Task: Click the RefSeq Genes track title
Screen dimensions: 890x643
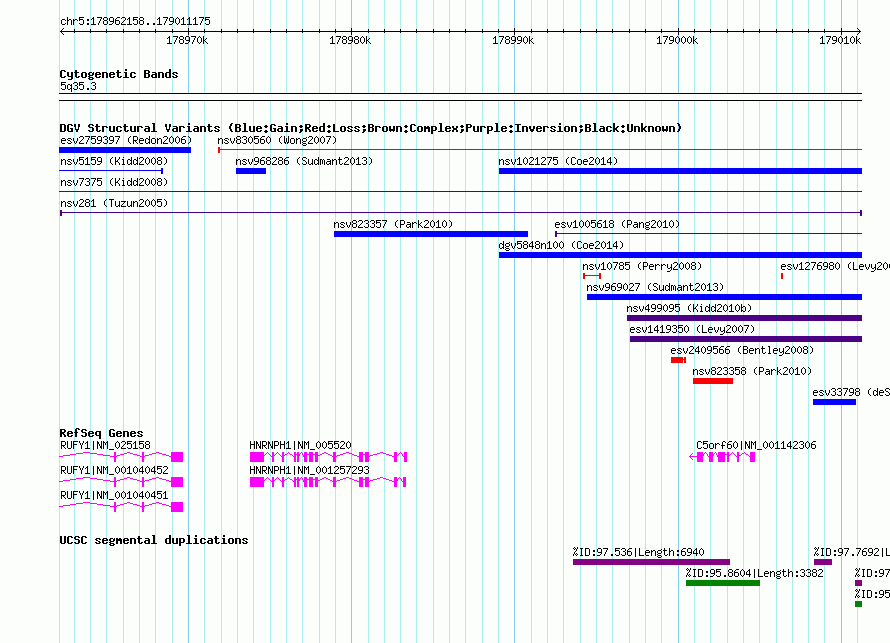Action: (101, 433)
